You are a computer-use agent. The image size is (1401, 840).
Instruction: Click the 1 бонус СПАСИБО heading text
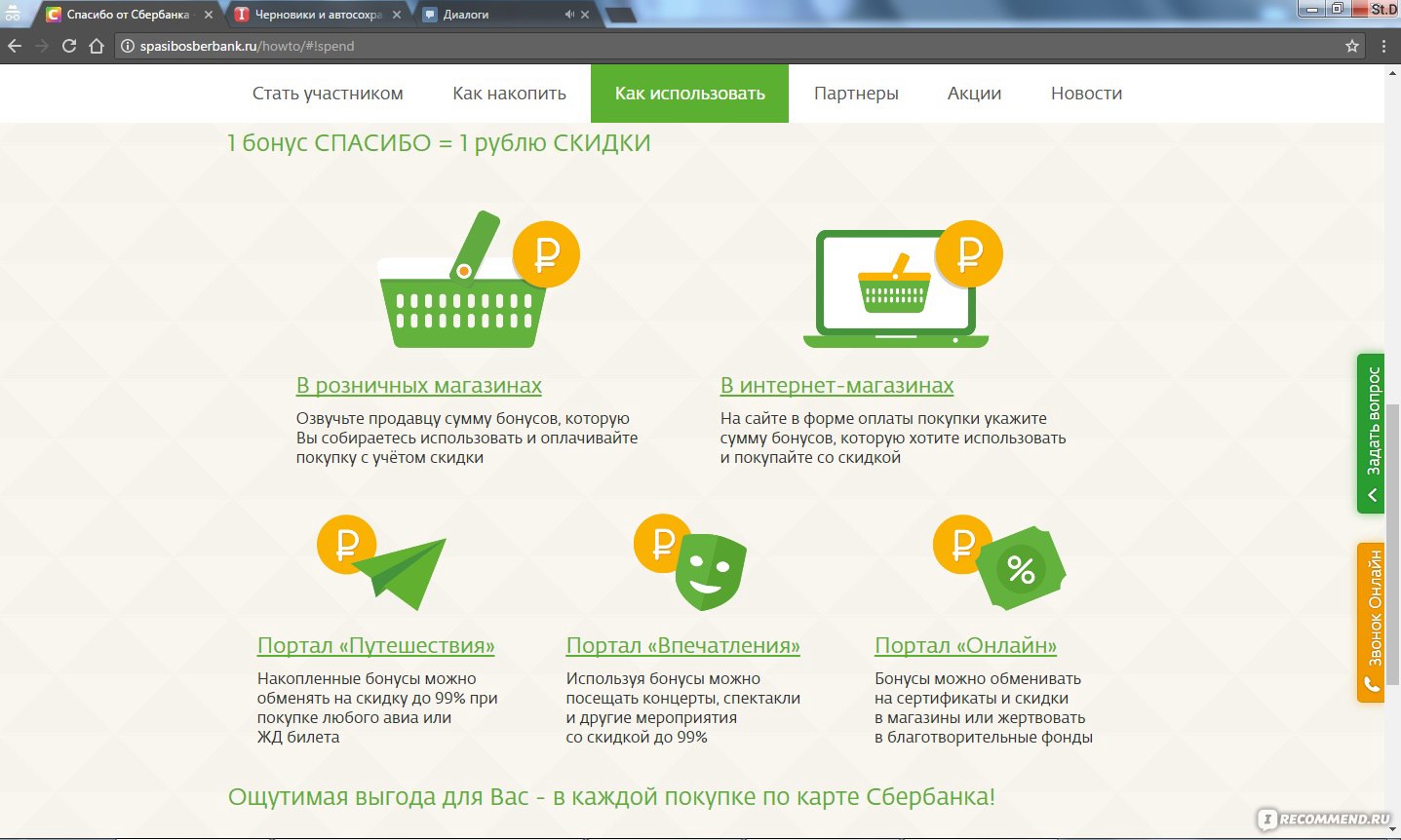[439, 143]
